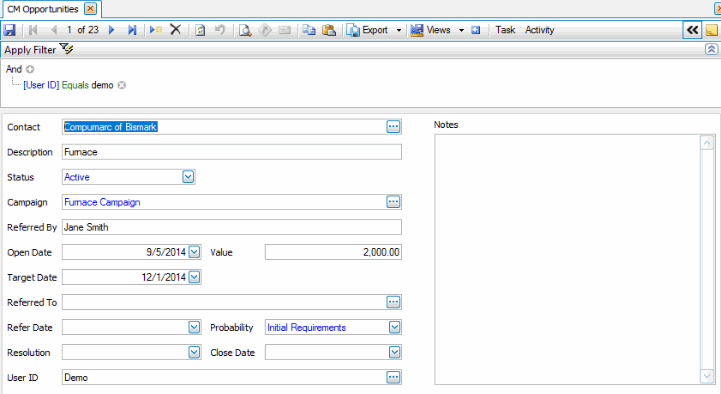Click the Equals filter operator

click(75, 85)
